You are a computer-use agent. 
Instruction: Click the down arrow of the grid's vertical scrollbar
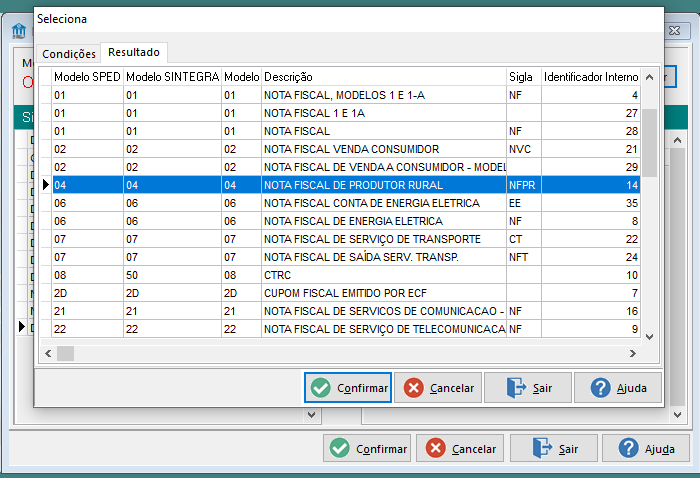click(650, 337)
